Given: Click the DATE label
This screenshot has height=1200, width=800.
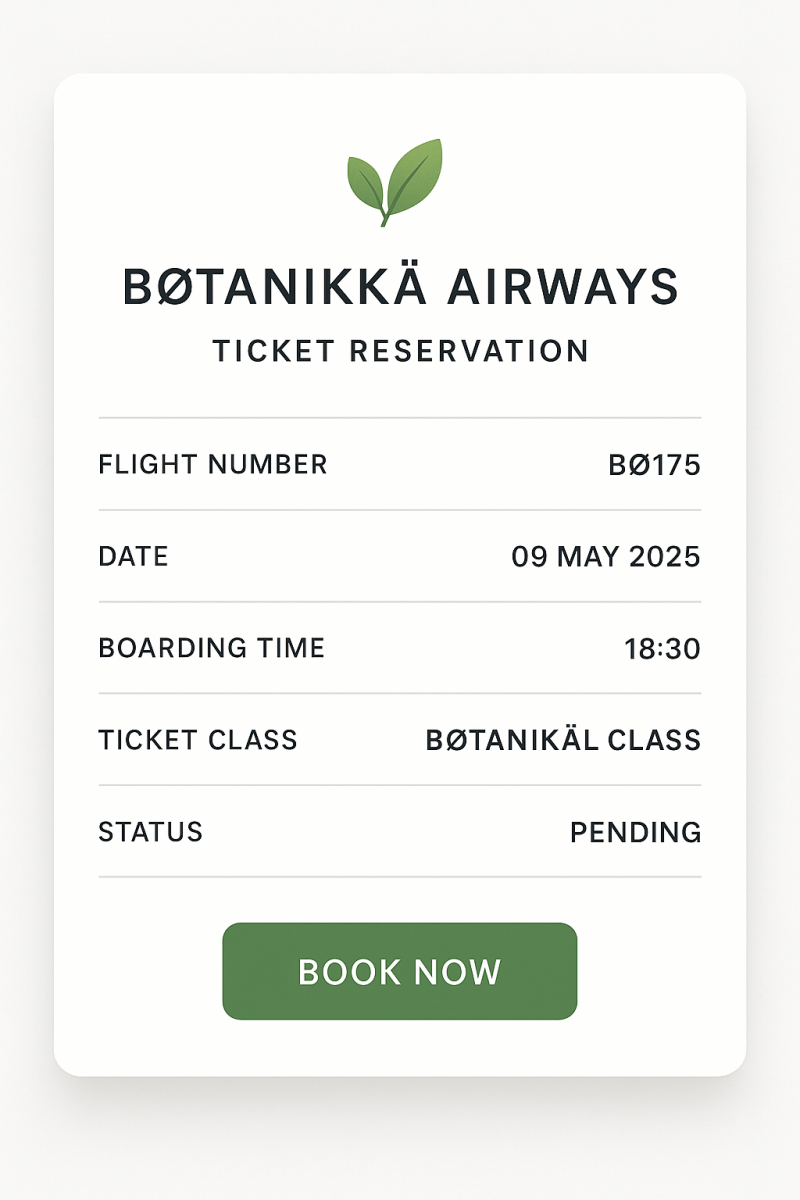Looking at the screenshot, I should pos(133,556).
